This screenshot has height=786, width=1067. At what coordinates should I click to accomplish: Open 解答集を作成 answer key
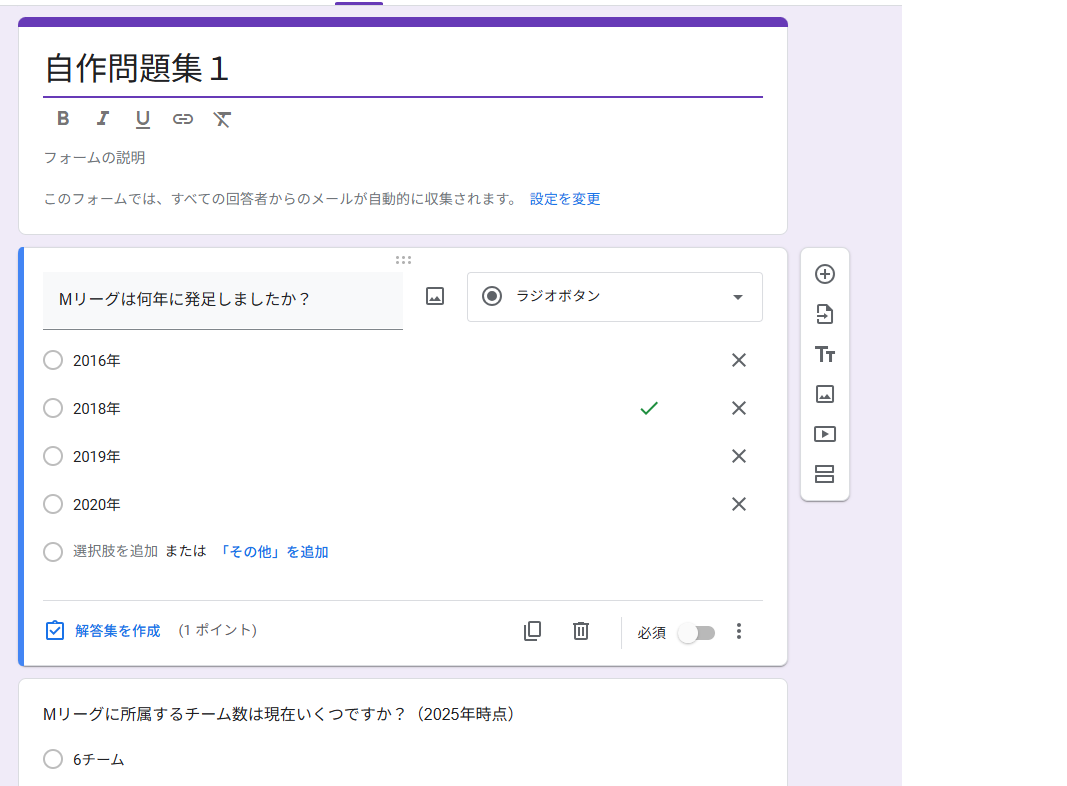click(118, 631)
